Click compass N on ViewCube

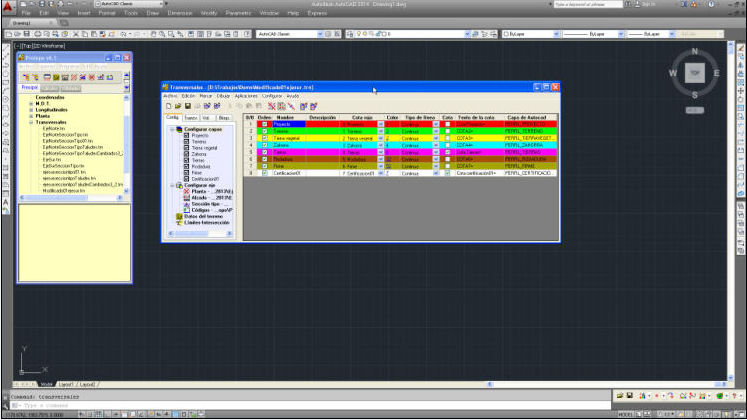(x=695, y=51)
